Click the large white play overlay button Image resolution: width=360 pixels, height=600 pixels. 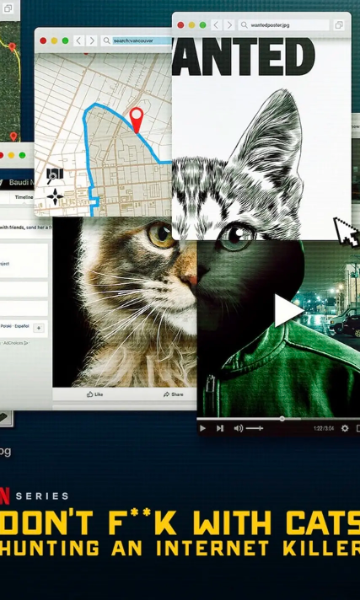pyautogui.click(x=289, y=310)
